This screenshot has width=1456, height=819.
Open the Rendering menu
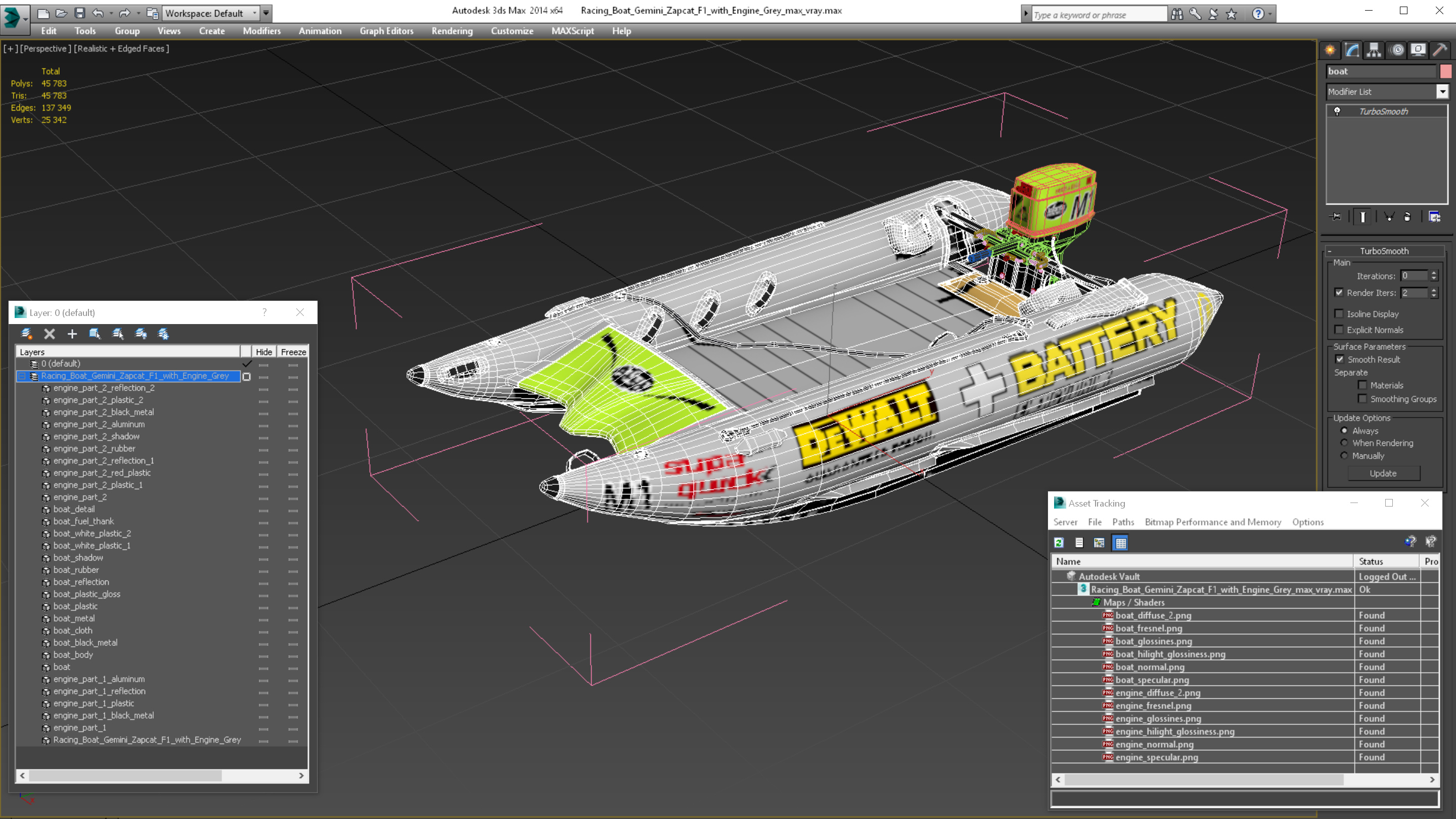pyautogui.click(x=452, y=31)
